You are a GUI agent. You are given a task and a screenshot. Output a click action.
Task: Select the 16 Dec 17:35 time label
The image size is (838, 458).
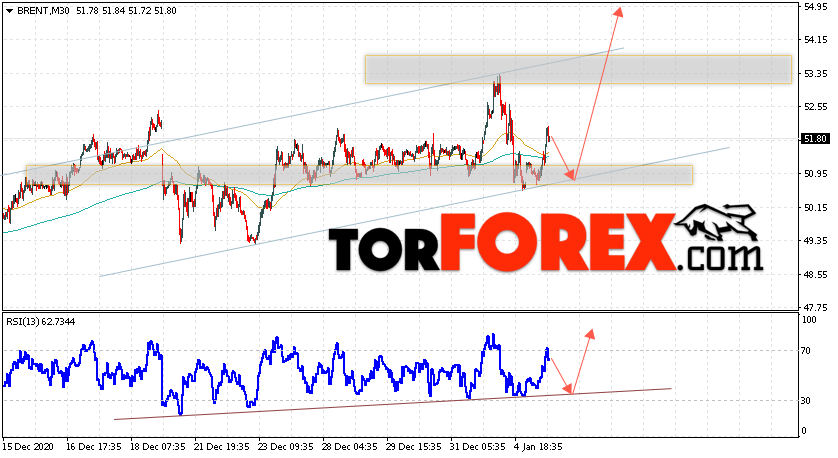point(94,447)
